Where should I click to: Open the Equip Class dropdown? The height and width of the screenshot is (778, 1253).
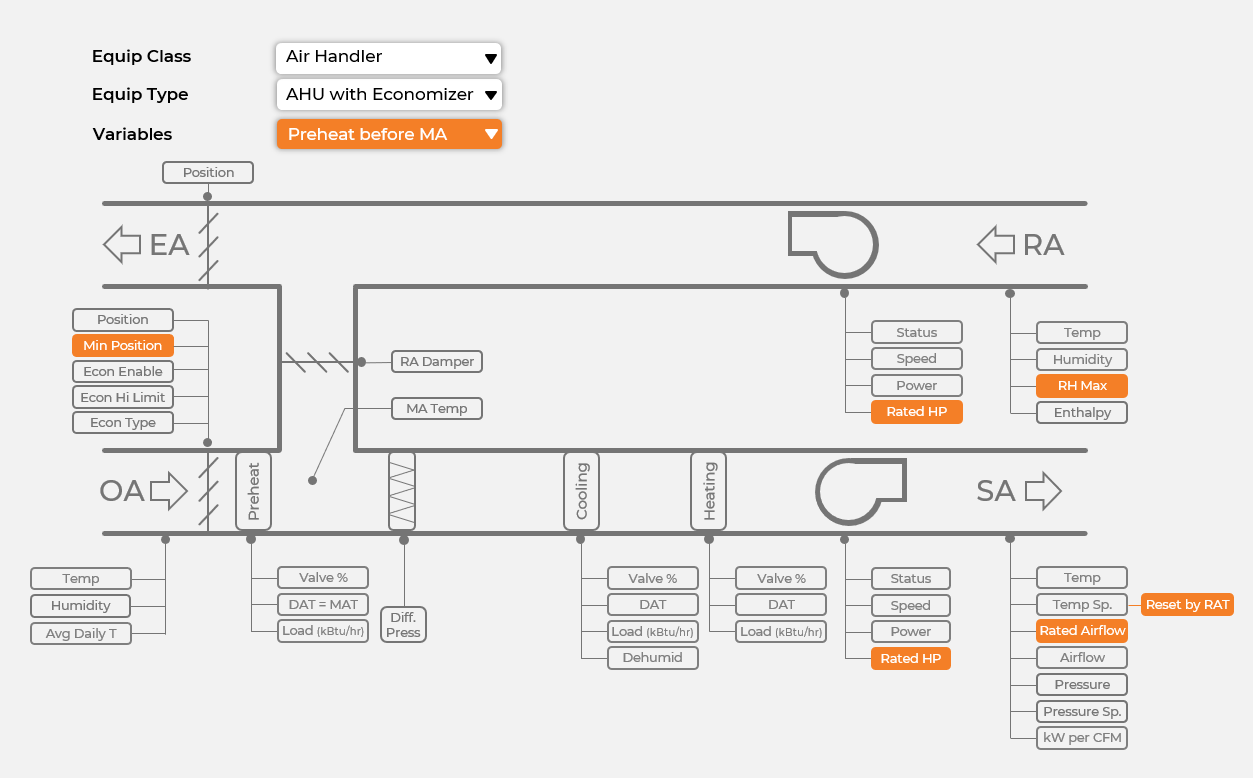coord(388,57)
